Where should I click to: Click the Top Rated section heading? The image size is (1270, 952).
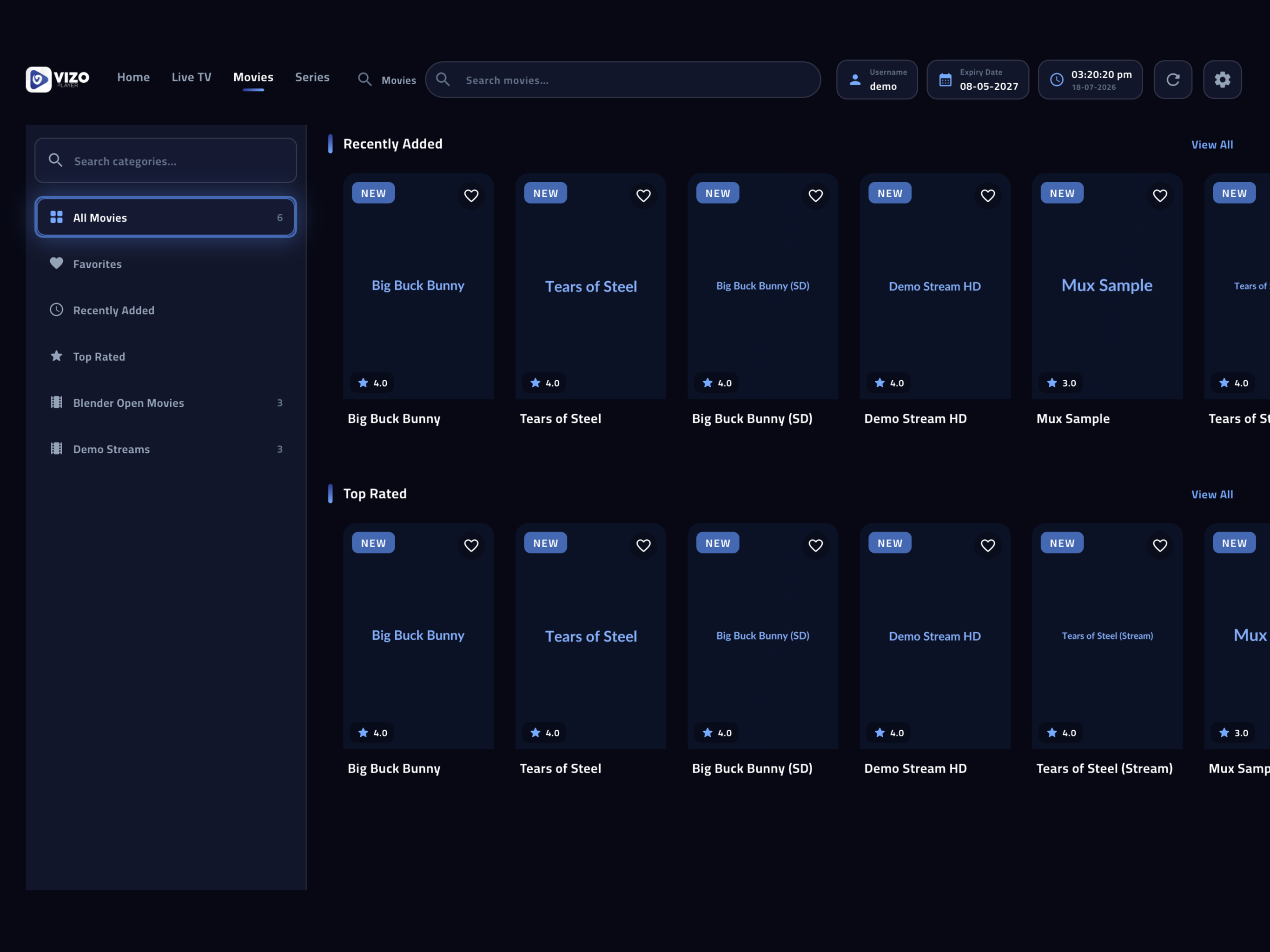(x=375, y=494)
